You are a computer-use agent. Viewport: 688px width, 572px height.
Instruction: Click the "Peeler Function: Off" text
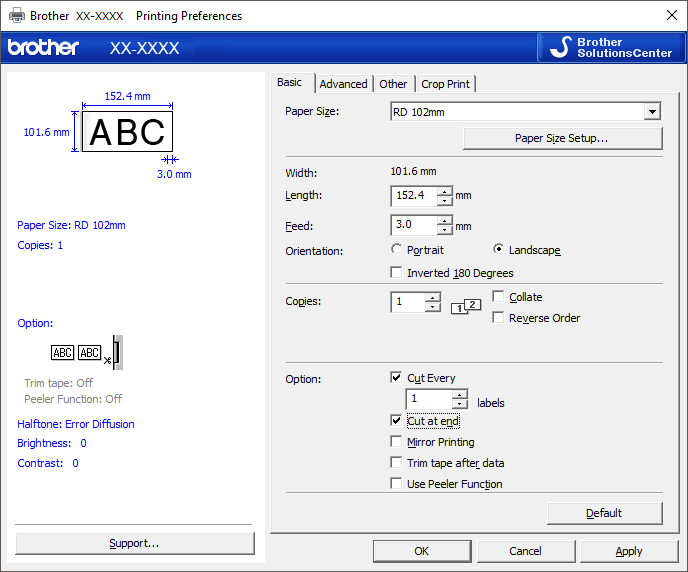coord(73,399)
